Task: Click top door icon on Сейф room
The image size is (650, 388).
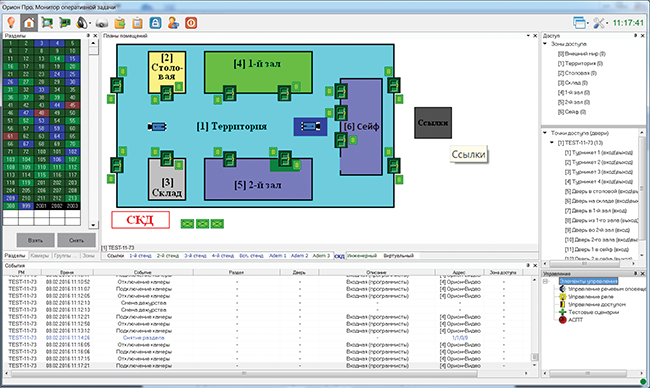Action: (x=341, y=92)
